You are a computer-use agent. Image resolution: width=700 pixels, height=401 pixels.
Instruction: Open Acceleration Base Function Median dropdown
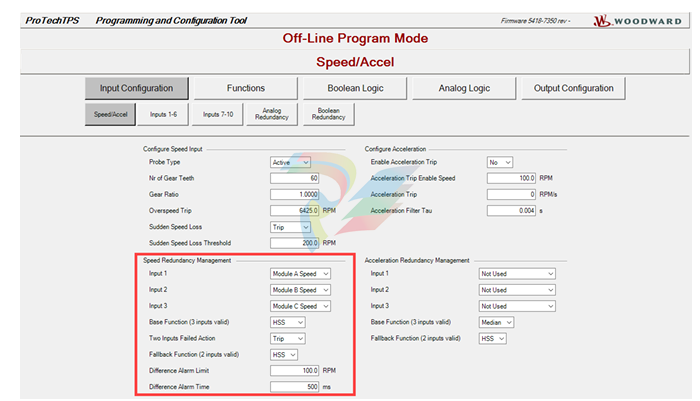click(x=496, y=322)
